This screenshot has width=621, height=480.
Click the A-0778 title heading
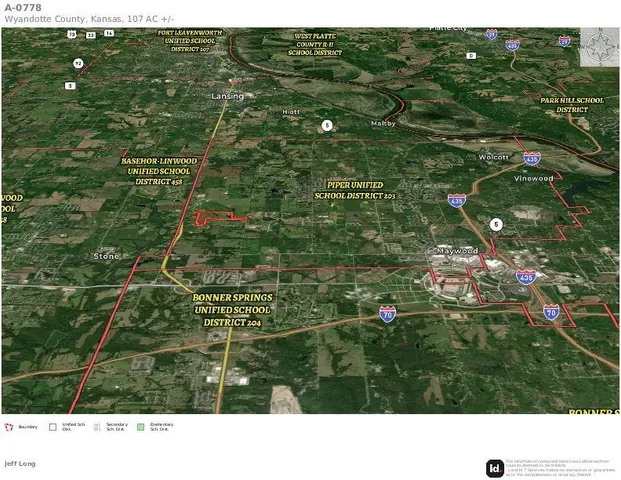[x=23, y=8]
